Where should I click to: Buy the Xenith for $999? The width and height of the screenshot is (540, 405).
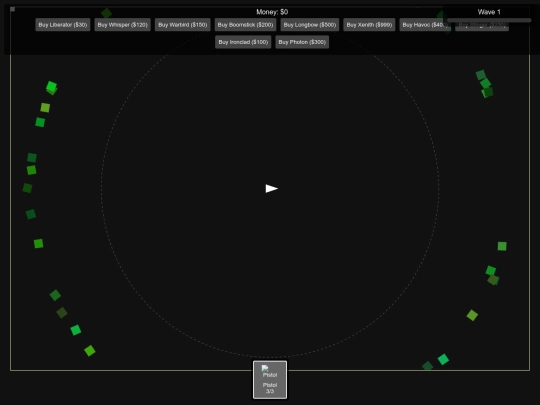(369, 25)
